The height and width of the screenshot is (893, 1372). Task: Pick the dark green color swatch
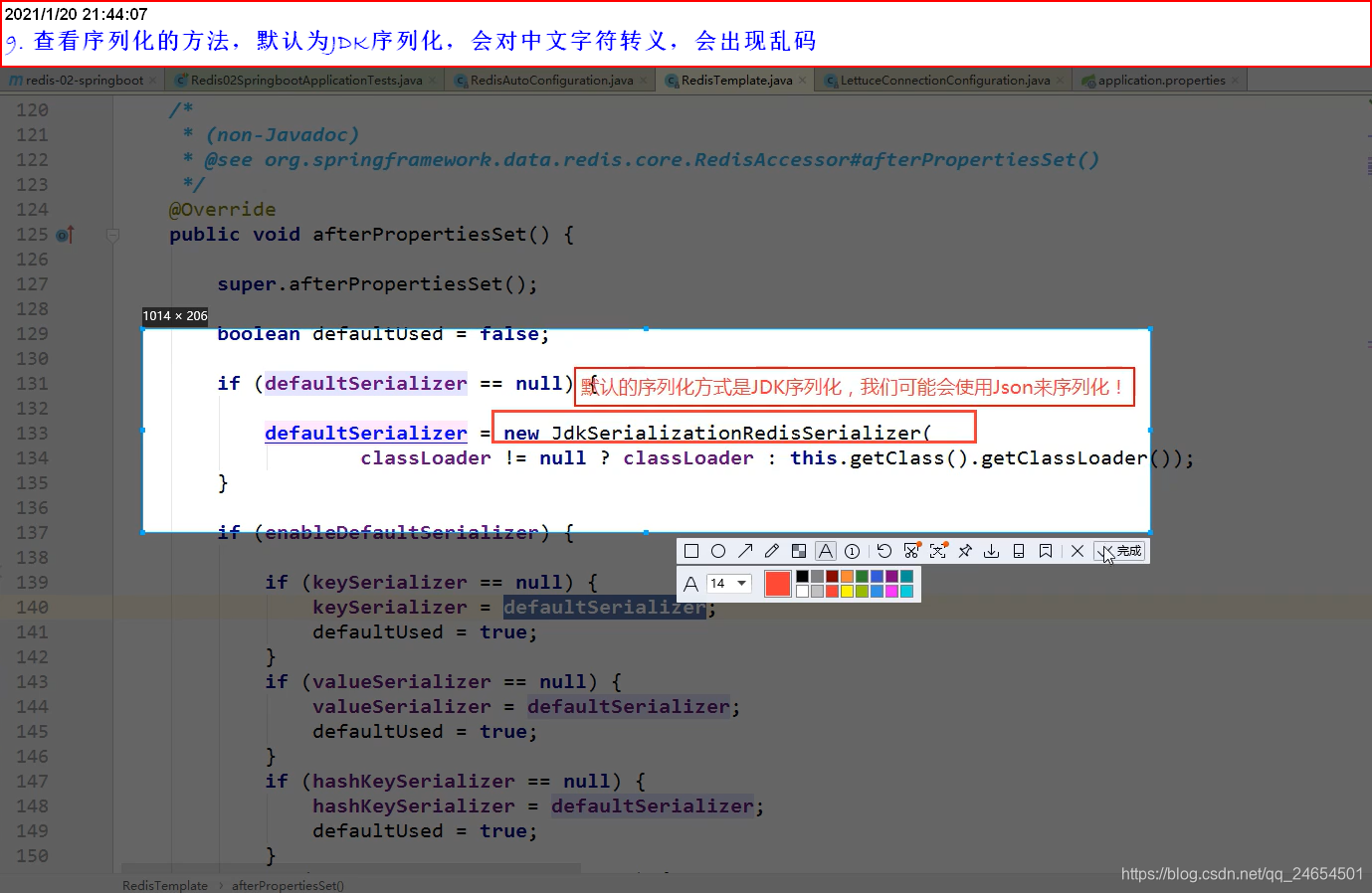(862, 577)
